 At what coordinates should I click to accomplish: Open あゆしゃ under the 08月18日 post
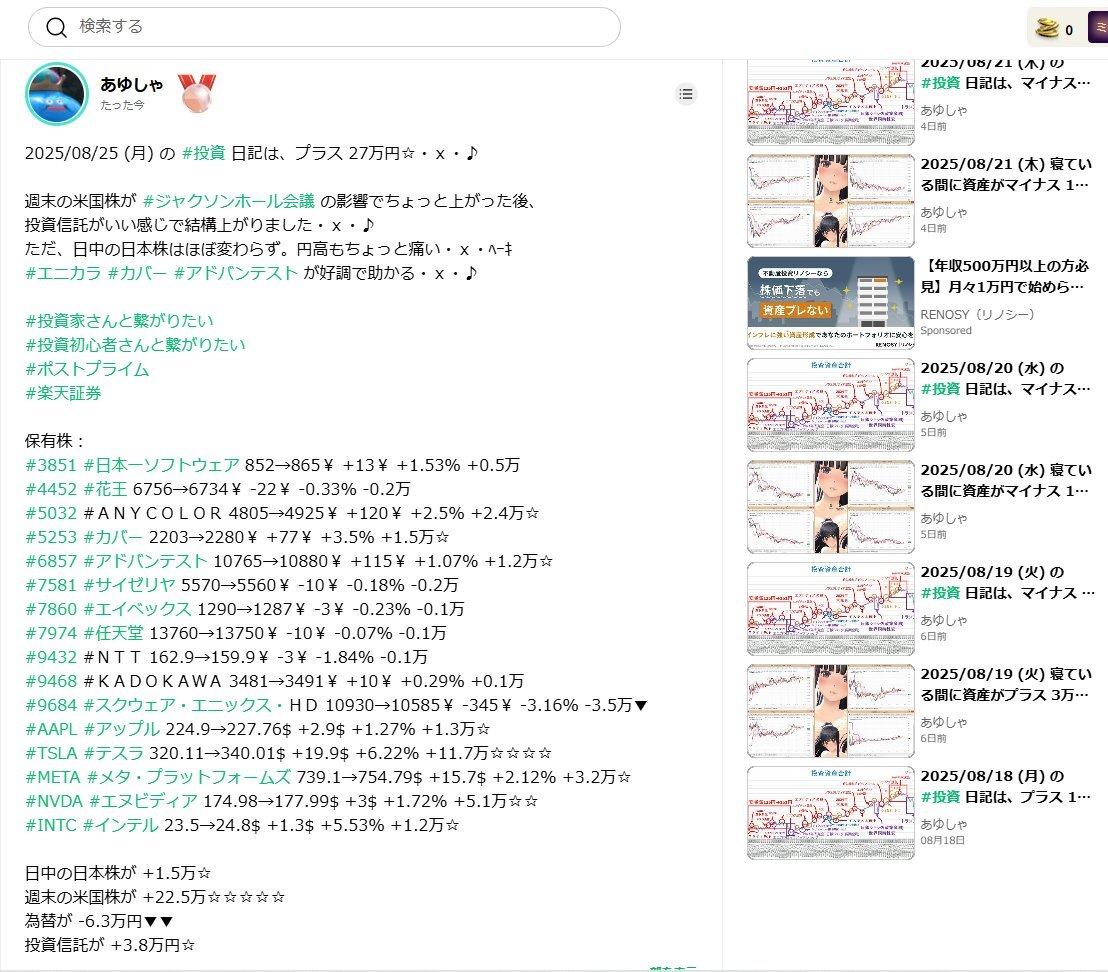point(943,824)
